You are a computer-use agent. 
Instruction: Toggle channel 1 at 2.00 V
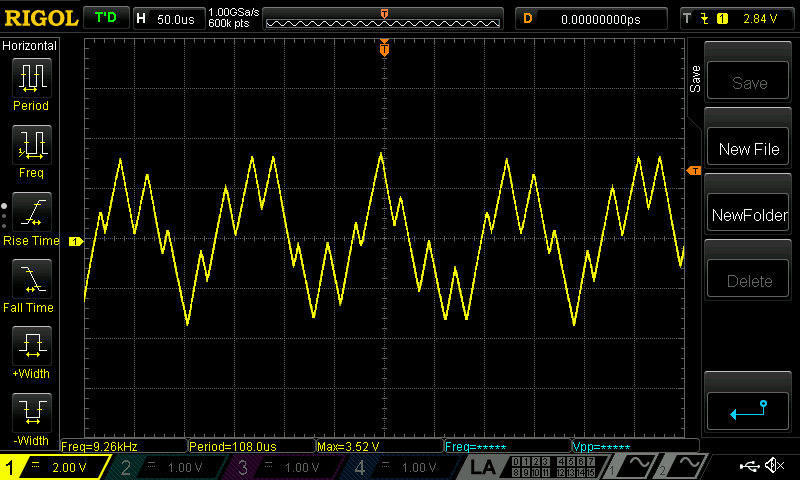(55, 467)
